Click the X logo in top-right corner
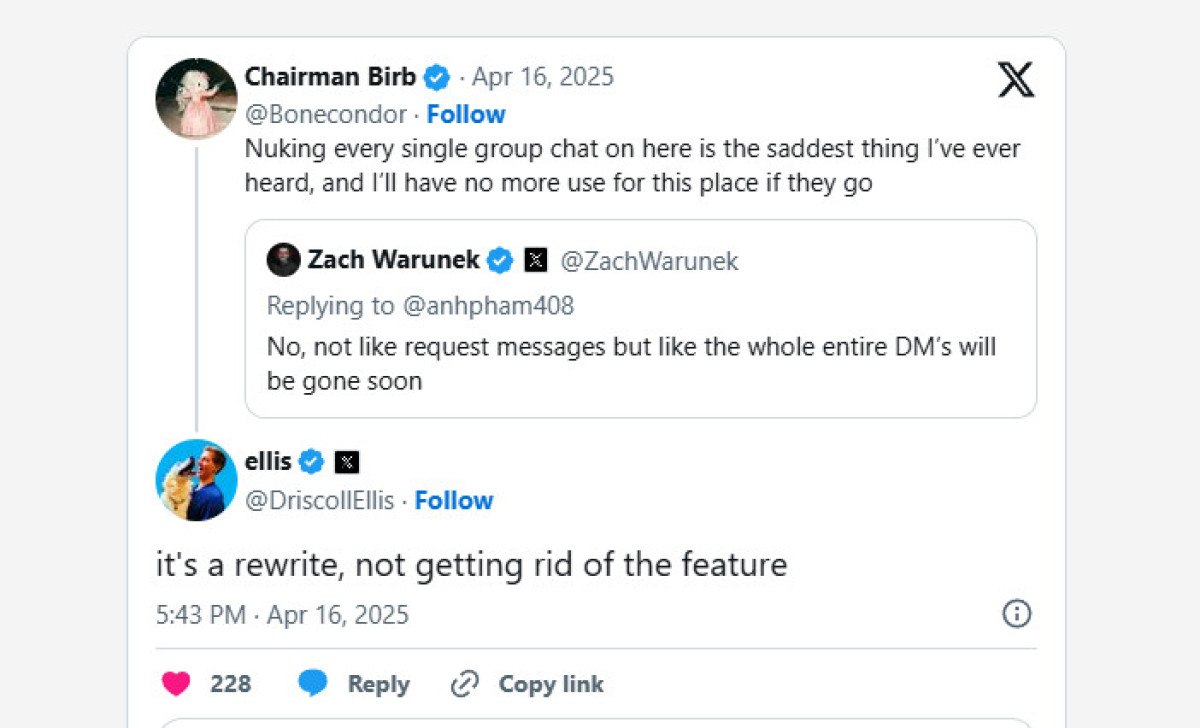 click(1016, 79)
